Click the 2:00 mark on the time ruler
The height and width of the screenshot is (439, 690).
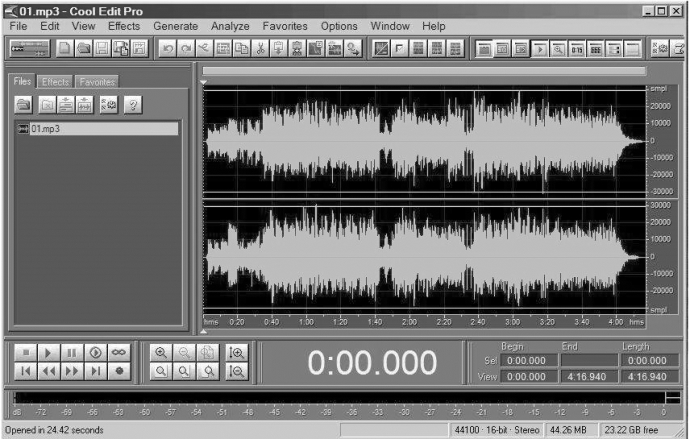(x=409, y=322)
